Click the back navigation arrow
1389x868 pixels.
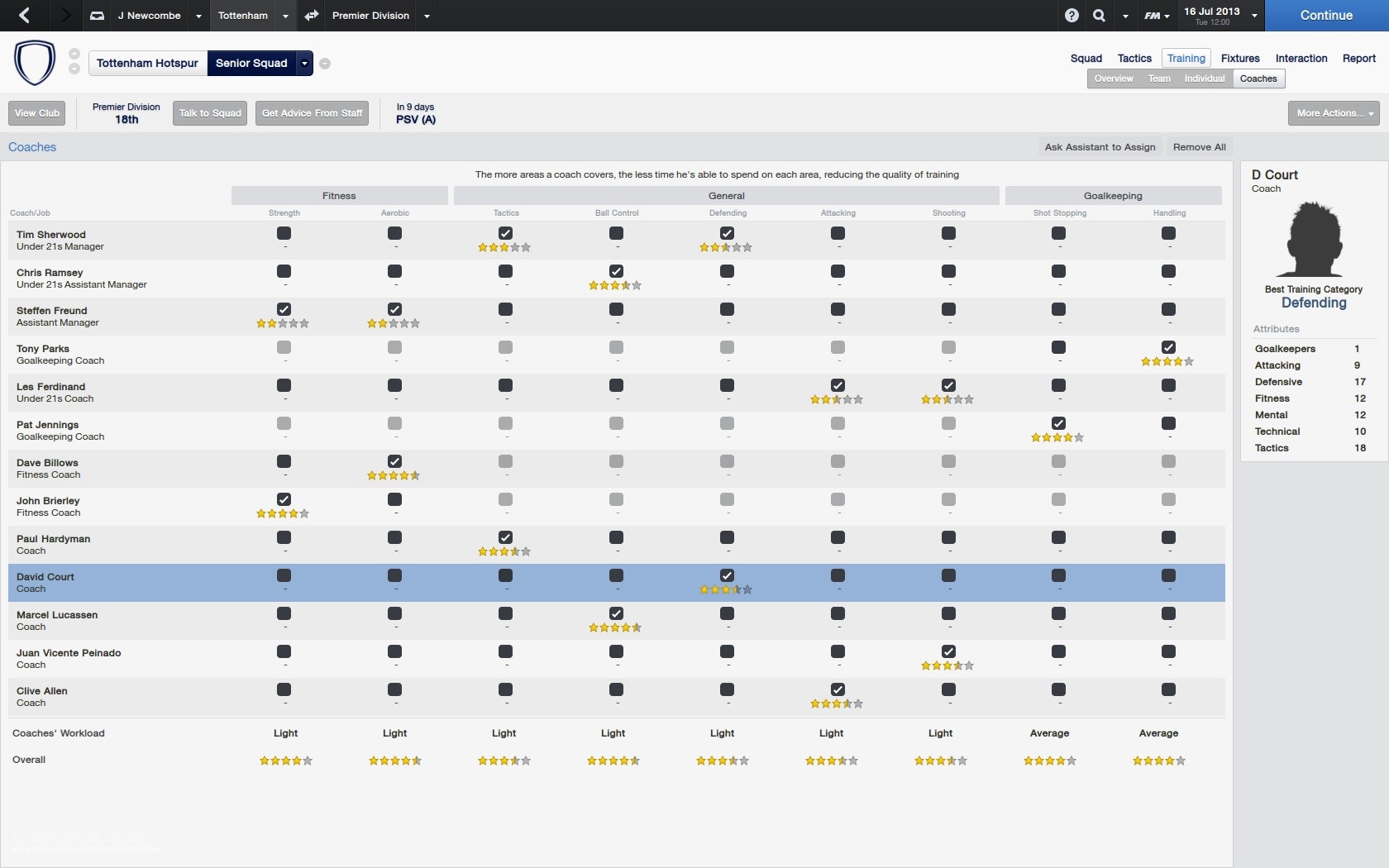(25, 15)
